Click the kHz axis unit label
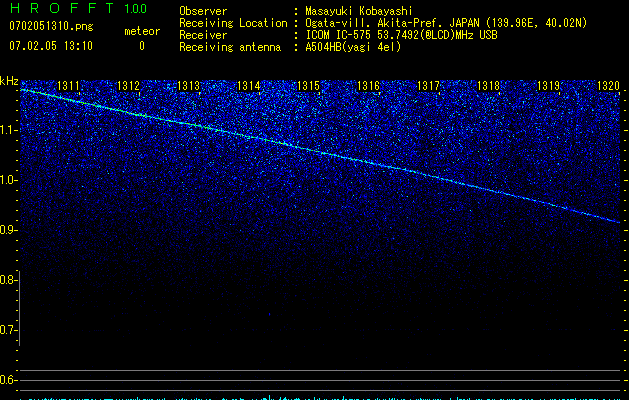 click(9, 81)
